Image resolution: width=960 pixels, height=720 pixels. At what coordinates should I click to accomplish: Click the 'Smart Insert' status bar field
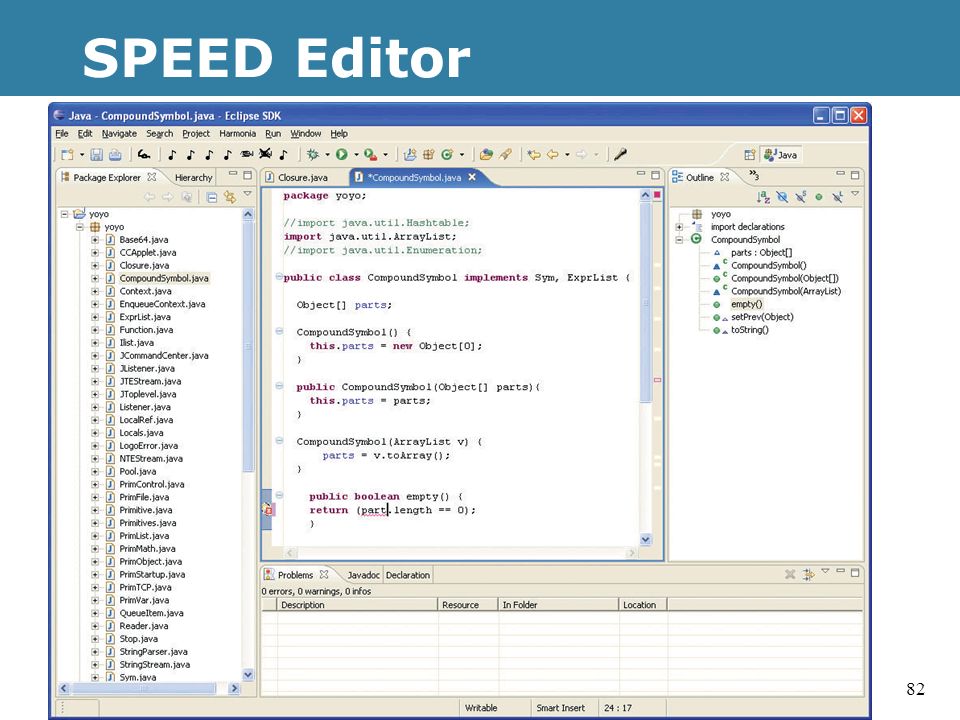(x=560, y=708)
